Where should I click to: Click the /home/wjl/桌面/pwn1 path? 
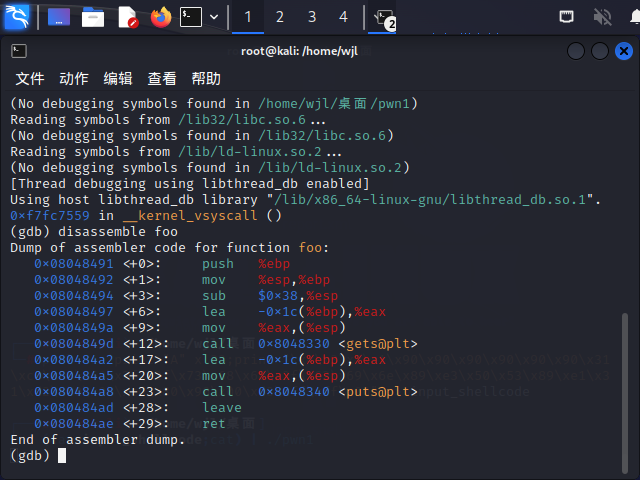tap(334, 104)
